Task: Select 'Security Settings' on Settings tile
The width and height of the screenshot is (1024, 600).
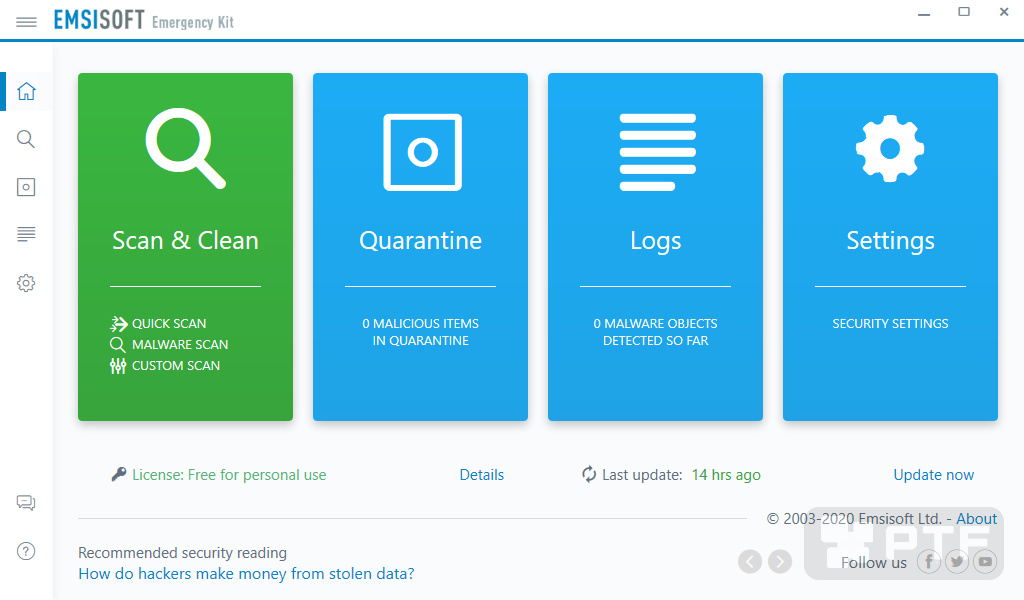Action: pyautogui.click(x=890, y=323)
